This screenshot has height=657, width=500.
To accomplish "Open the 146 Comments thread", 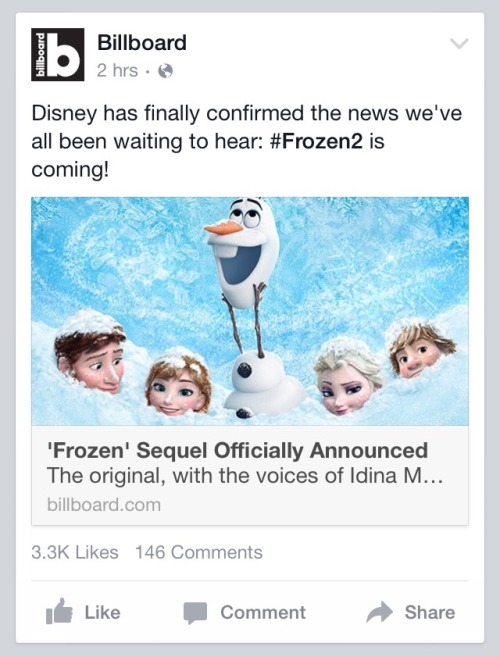I will coord(199,552).
